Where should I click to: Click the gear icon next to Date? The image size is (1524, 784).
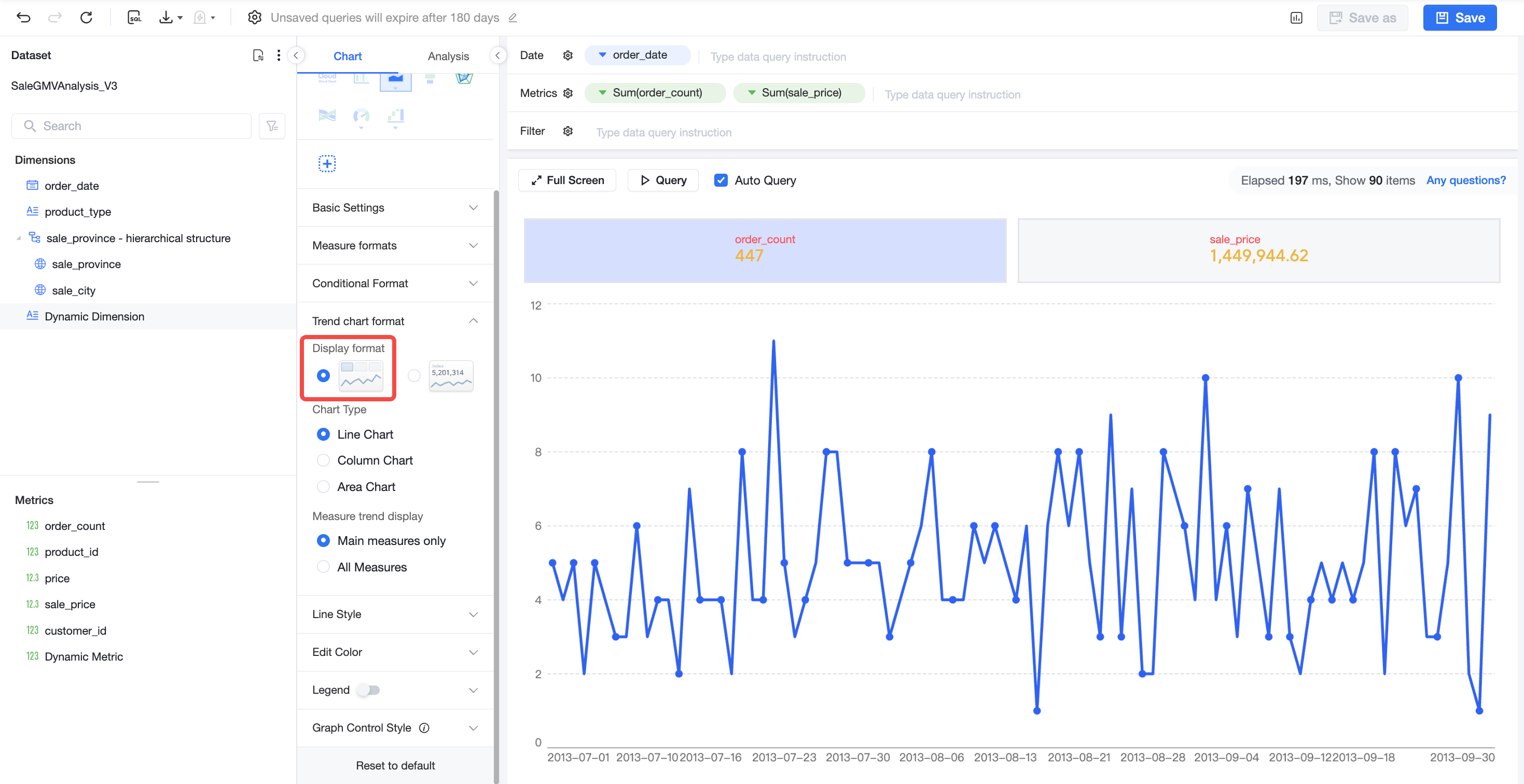[567, 55]
